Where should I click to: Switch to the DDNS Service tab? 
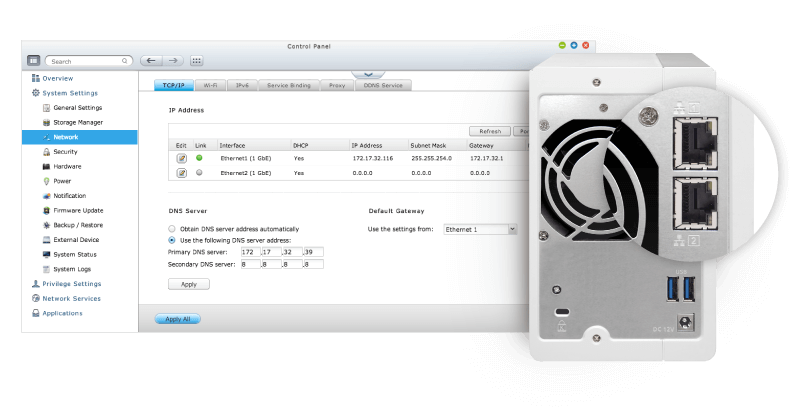pos(383,86)
